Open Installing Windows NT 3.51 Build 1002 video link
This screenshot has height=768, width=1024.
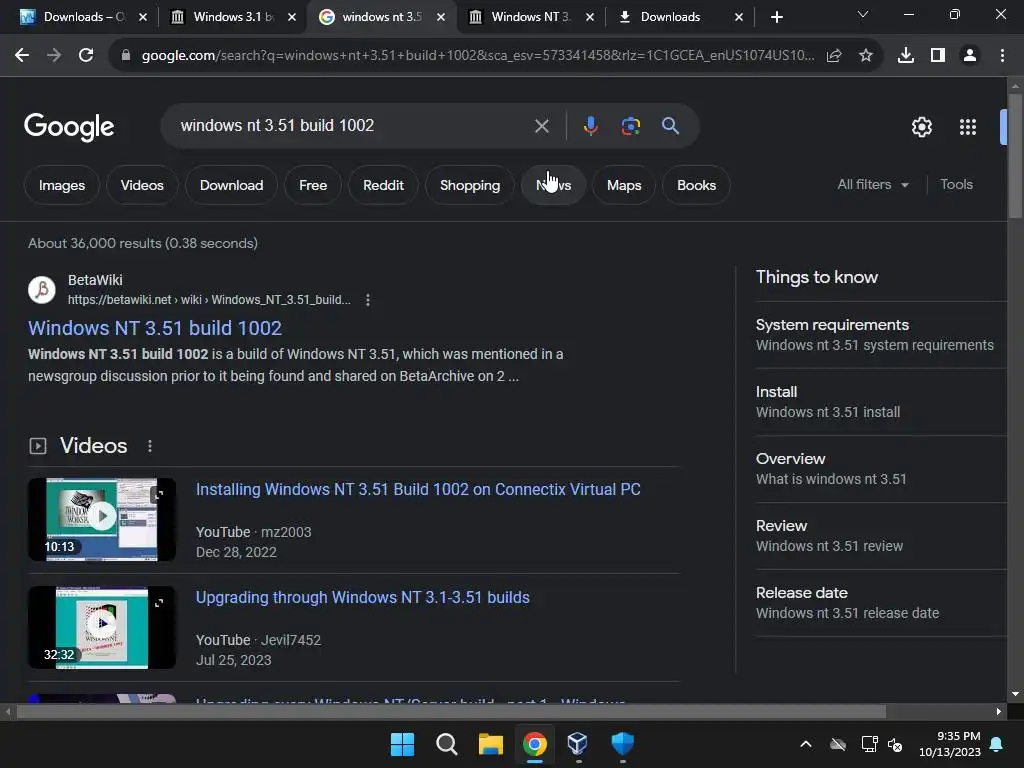418,489
